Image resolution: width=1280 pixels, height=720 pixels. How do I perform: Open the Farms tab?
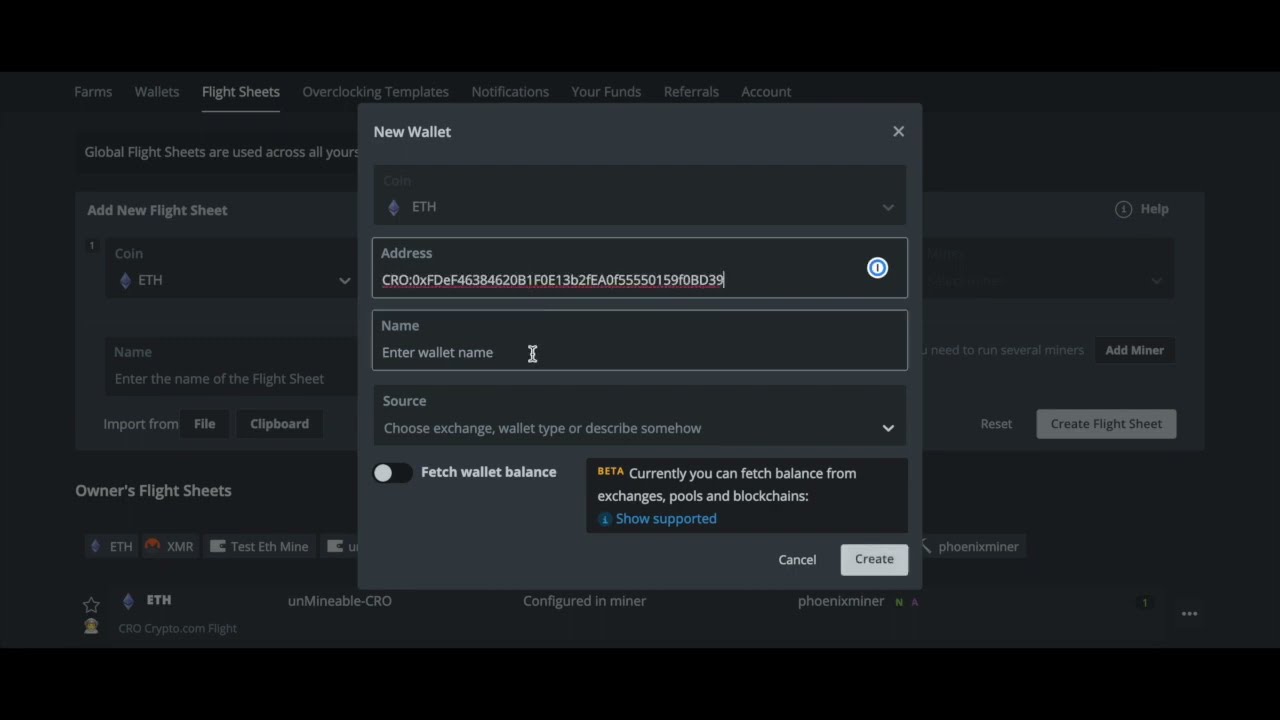[x=93, y=91]
